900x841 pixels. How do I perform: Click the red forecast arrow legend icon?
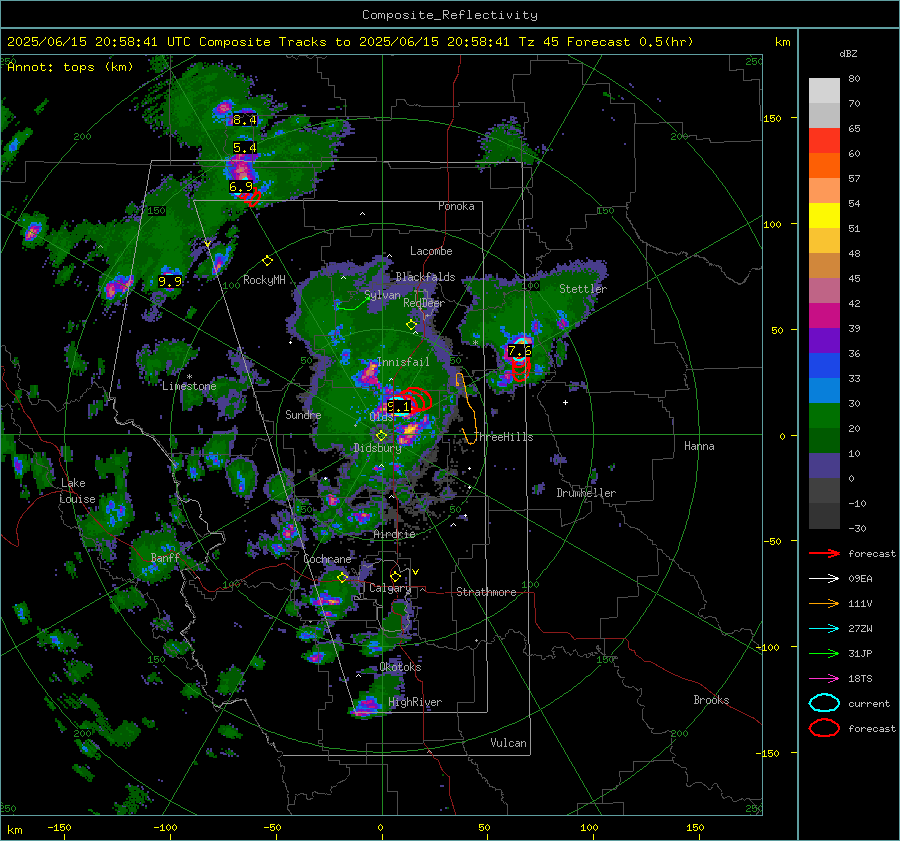pyautogui.click(x=824, y=553)
